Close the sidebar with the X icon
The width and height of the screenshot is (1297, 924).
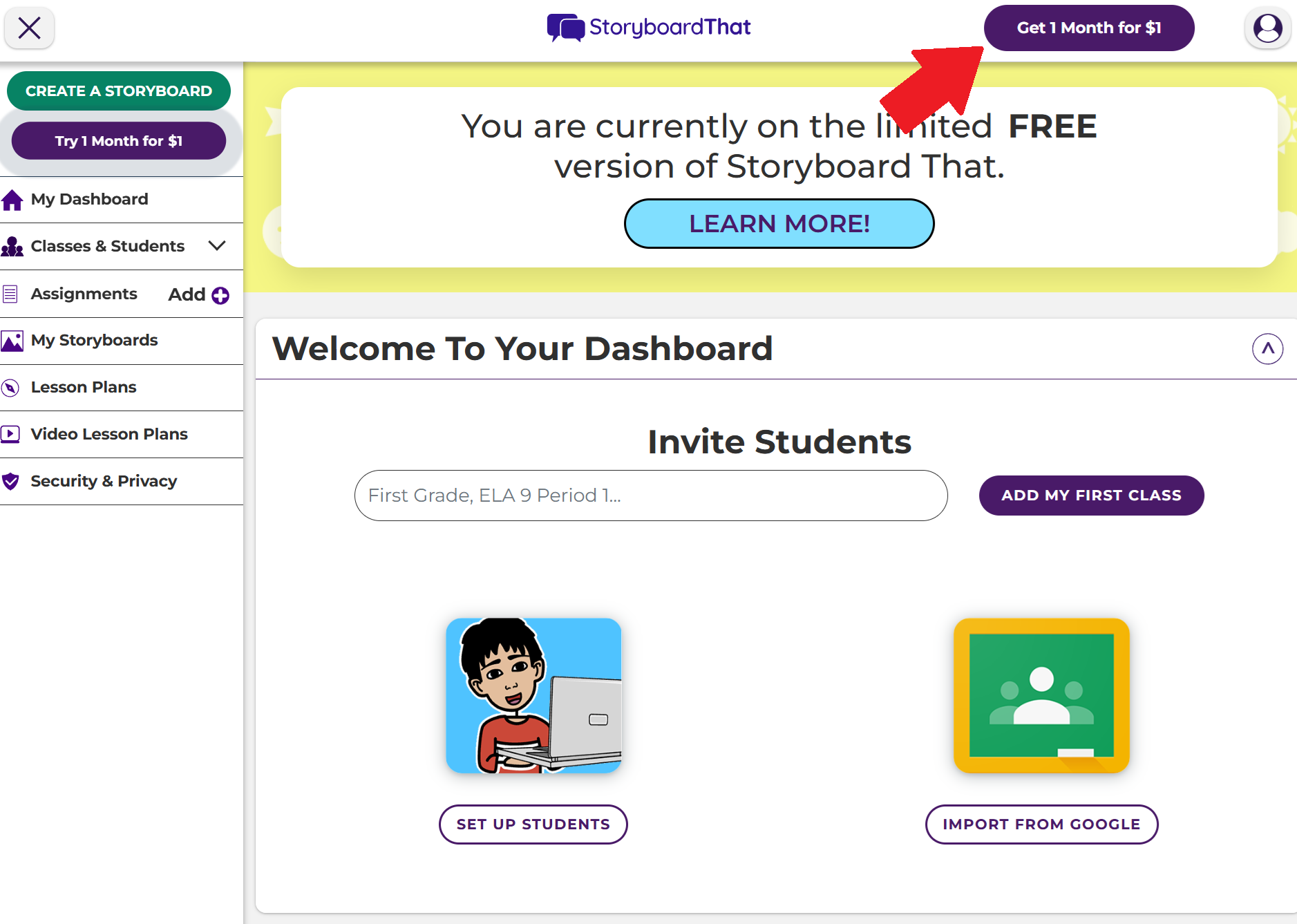click(29, 28)
